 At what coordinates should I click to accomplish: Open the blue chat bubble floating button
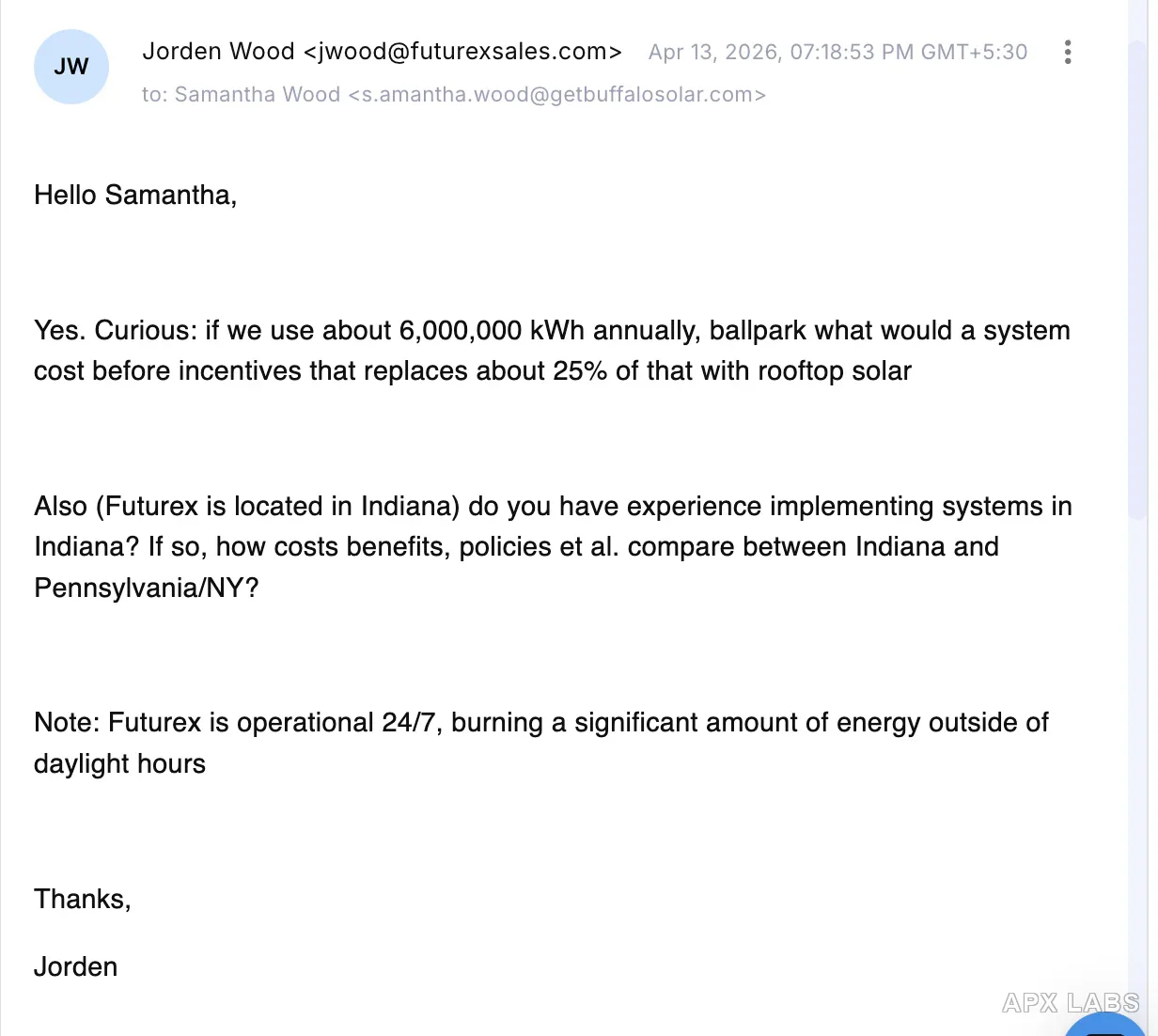click(1105, 1025)
